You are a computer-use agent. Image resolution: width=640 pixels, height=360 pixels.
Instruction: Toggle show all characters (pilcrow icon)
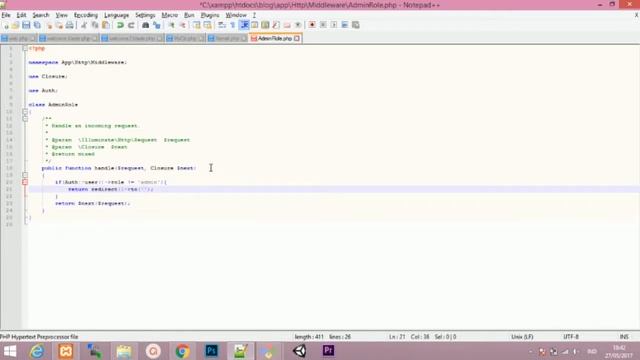coord(233,25)
